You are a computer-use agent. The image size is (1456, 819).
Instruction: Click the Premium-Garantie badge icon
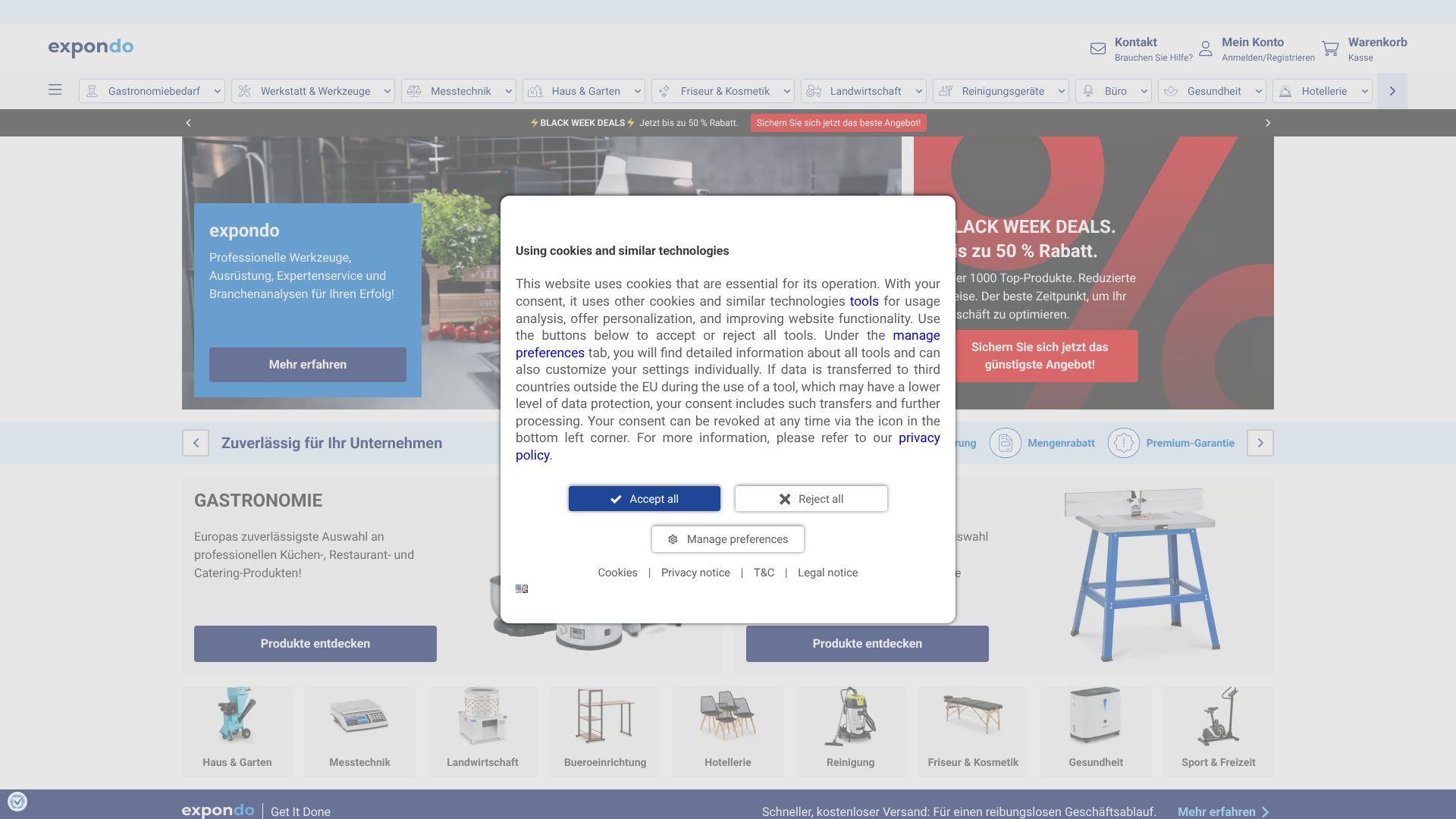coord(1123,443)
